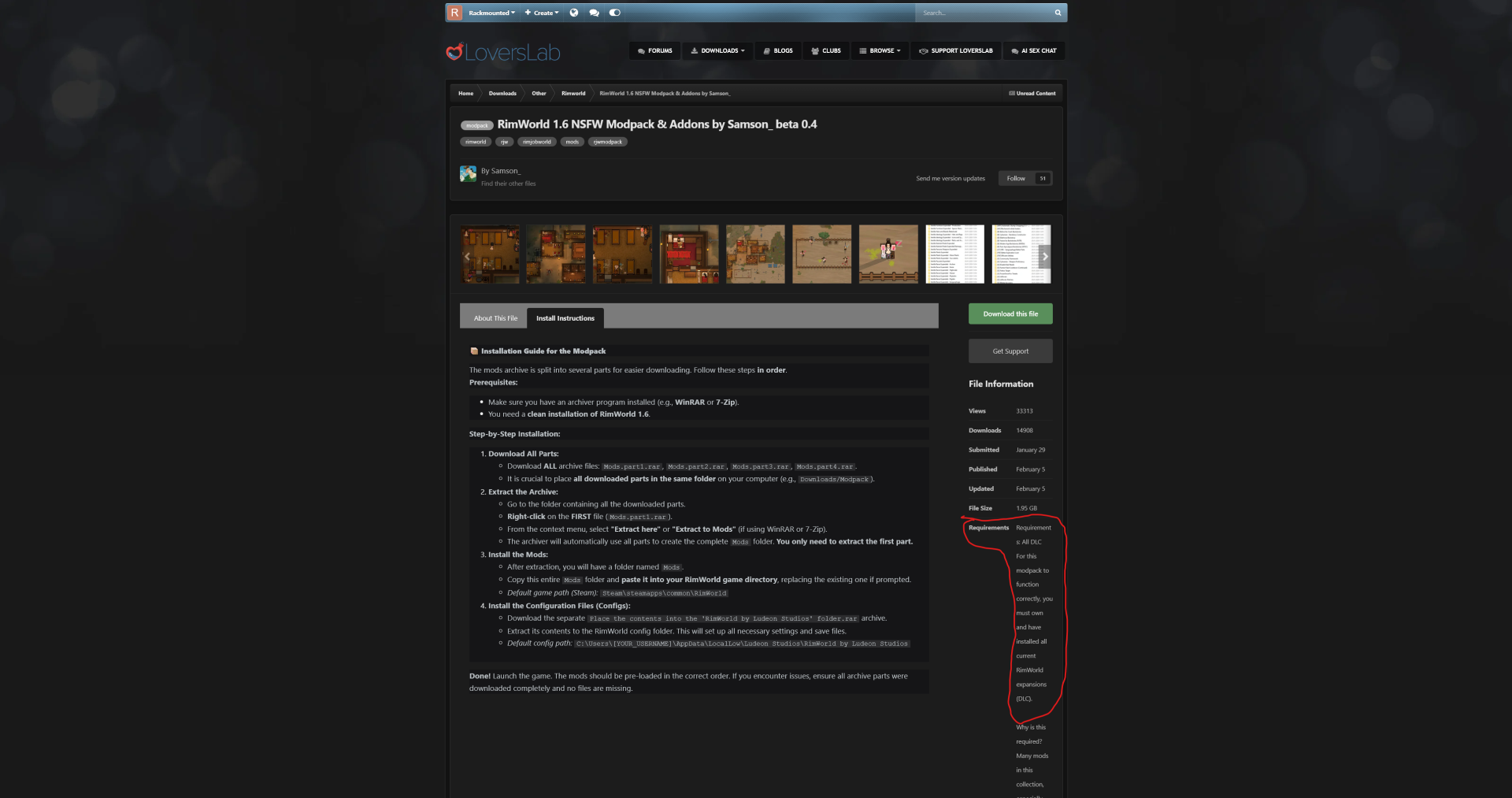This screenshot has width=1512, height=798.
Task: Open the messages chat bubbles icon
Action: tap(594, 13)
